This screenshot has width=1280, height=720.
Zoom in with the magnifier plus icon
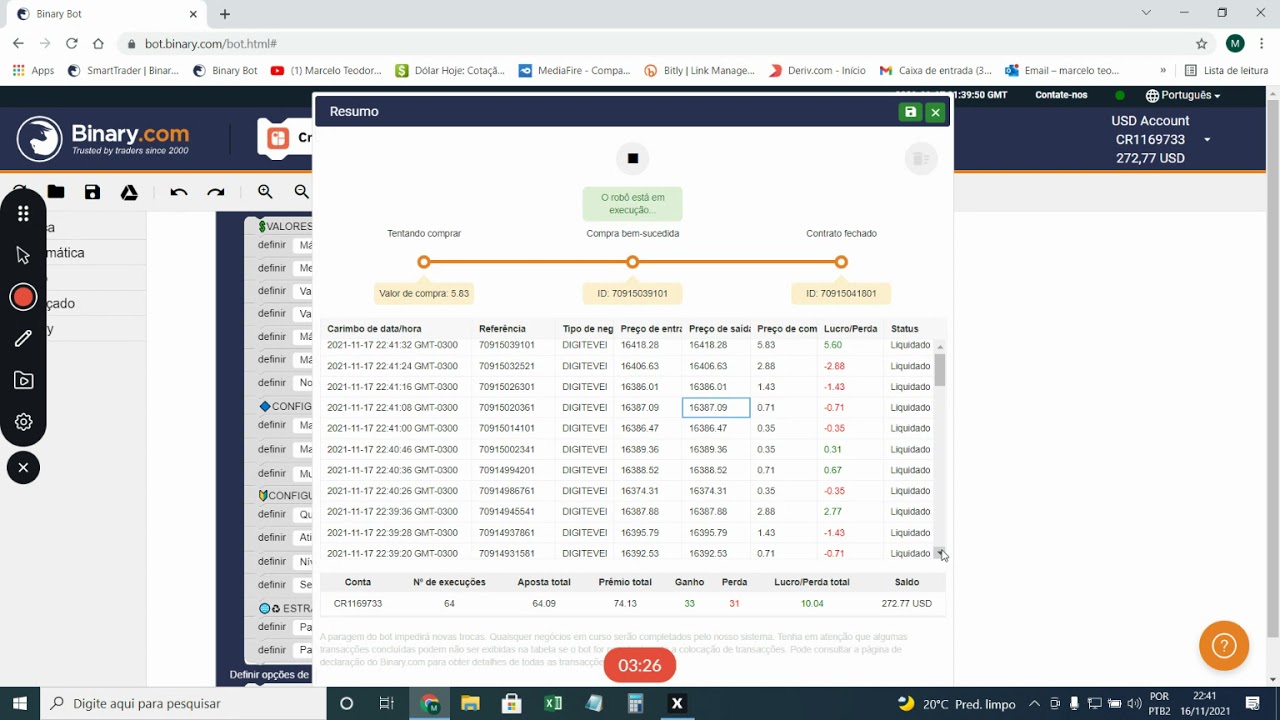tap(265, 192)
